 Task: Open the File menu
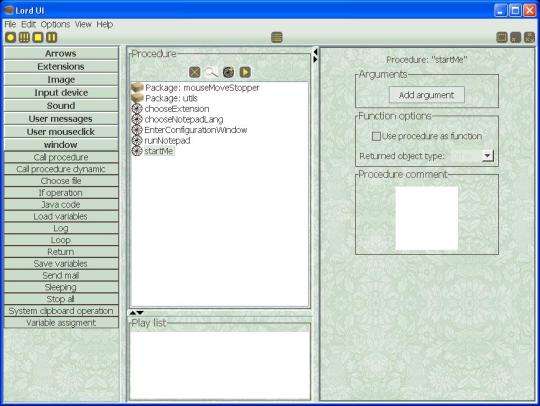(10, 24)
